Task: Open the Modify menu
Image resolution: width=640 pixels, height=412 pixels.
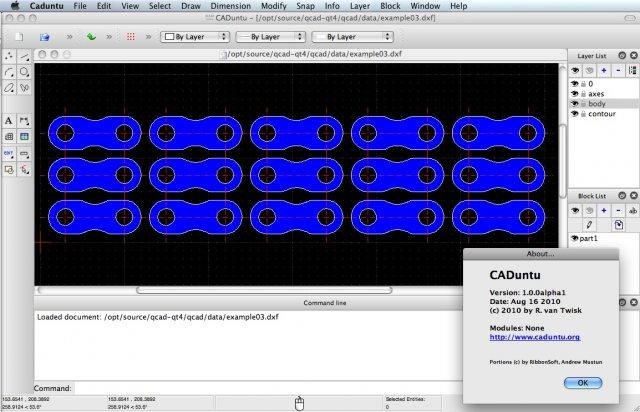Action: point(273,6)
